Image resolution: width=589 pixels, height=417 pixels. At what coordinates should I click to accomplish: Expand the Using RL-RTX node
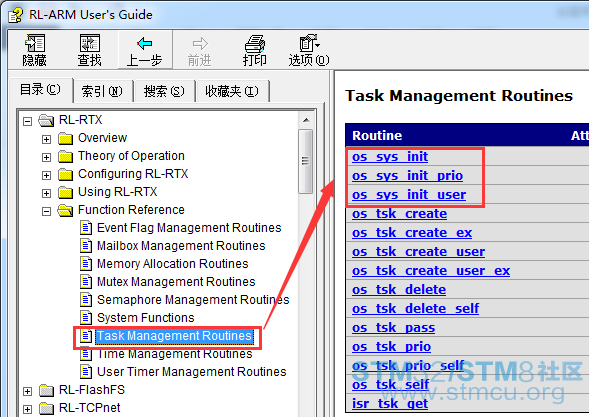pyautogui.click(x=46, y=193)
